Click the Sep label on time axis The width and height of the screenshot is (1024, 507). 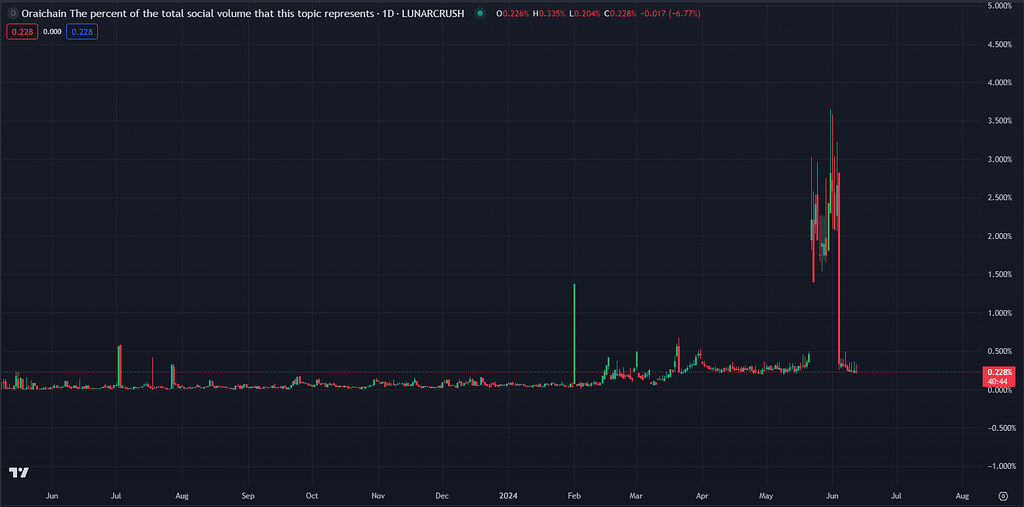point(248,496)
